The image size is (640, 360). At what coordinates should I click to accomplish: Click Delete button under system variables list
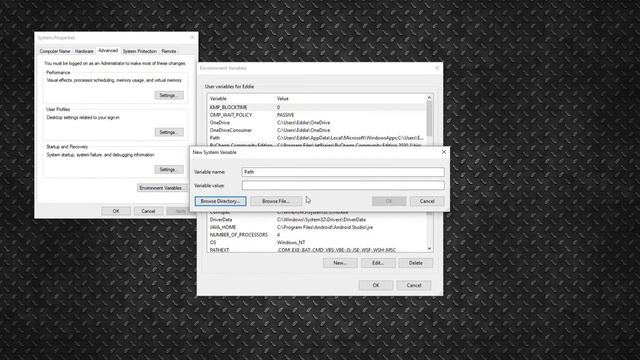(416, 263)
